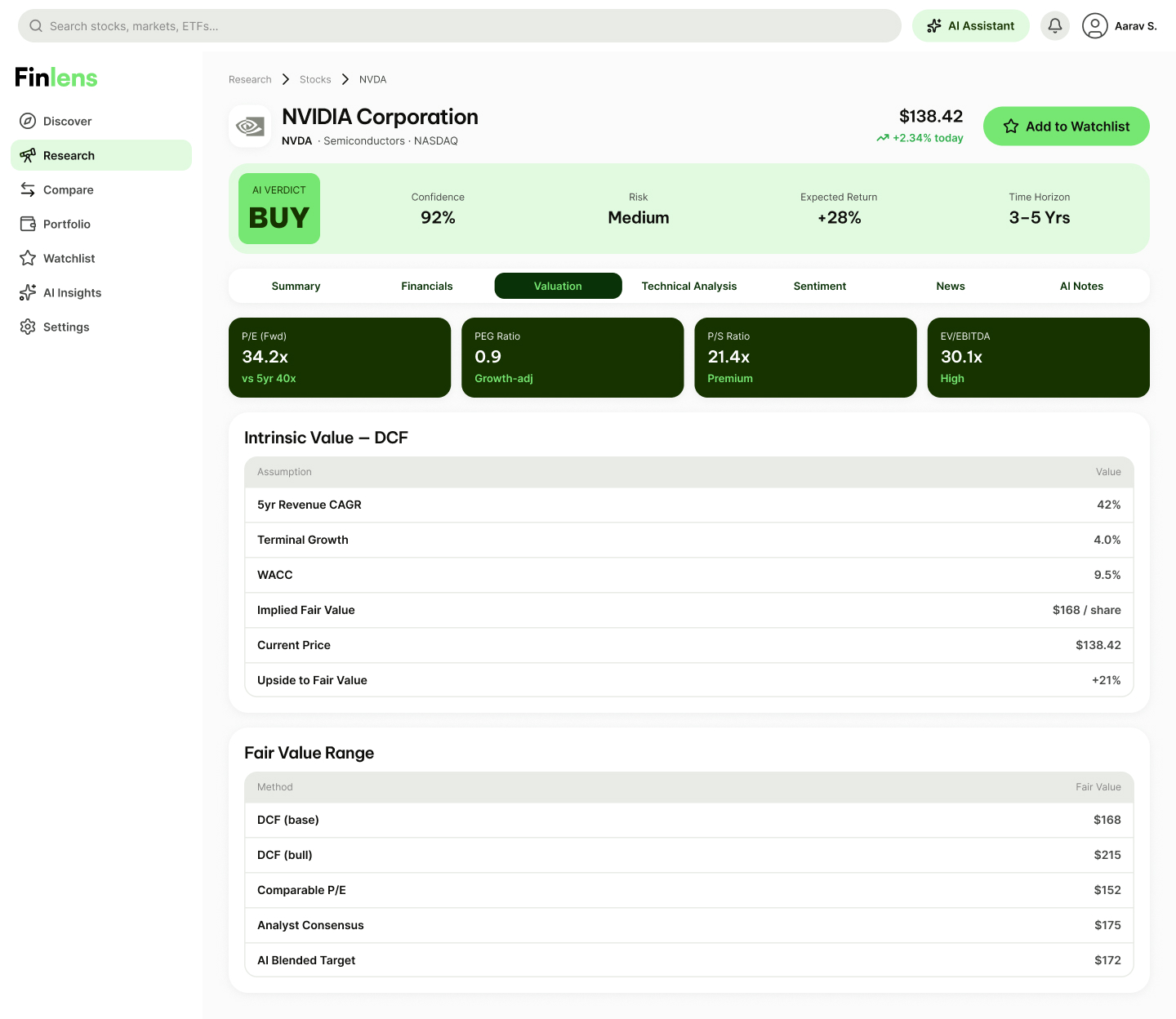Click the chevron after Research breadcrumb
Viewport: 1176px width, 1019px height.
click(286, 79)
